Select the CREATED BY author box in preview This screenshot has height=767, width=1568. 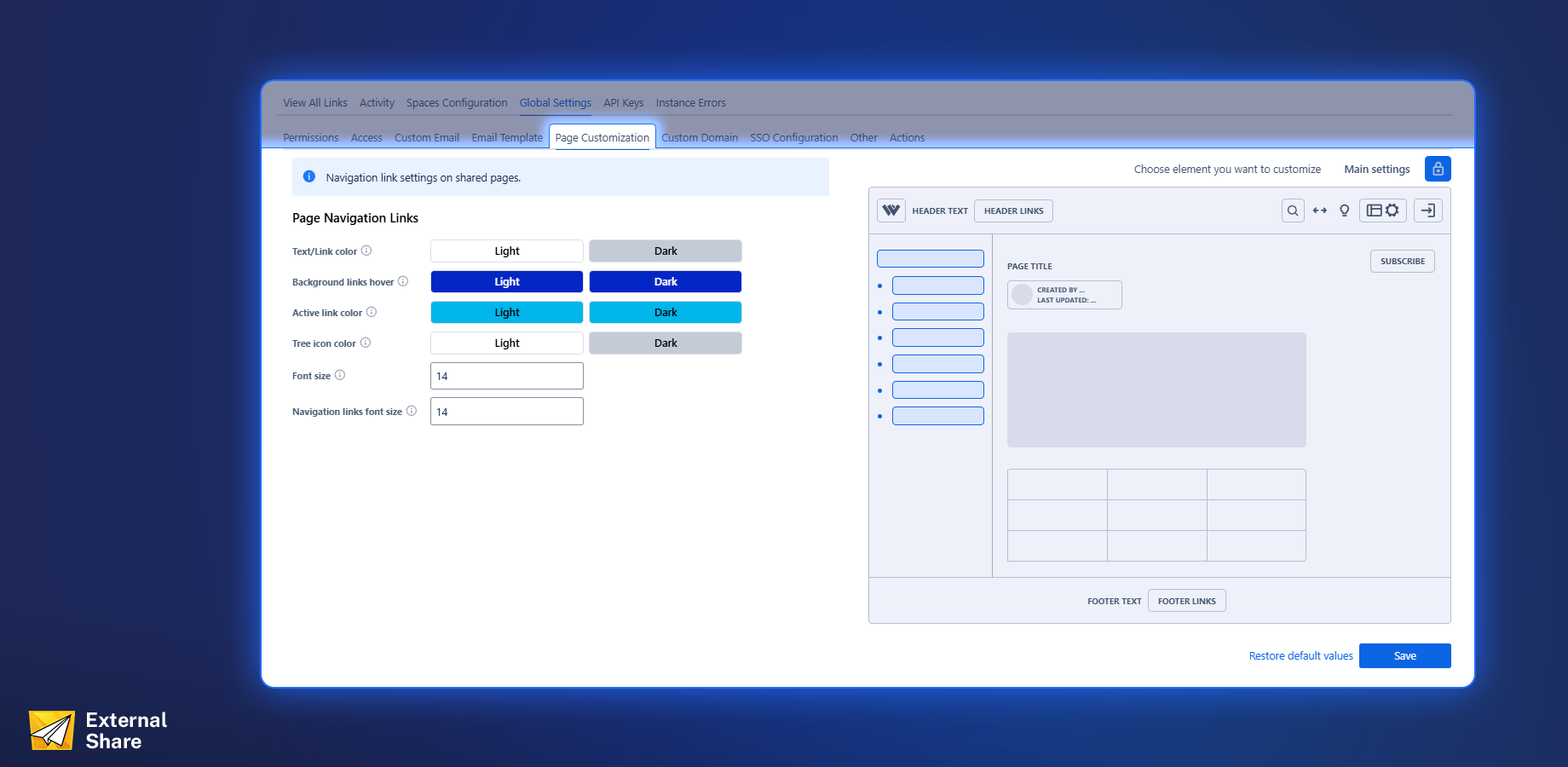coord(1064,295)
